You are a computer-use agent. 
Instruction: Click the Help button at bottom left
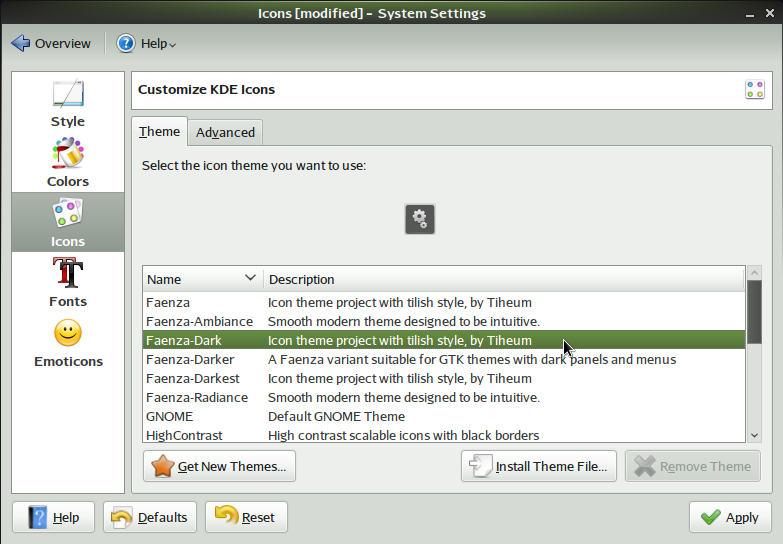(x=53, y=517)
